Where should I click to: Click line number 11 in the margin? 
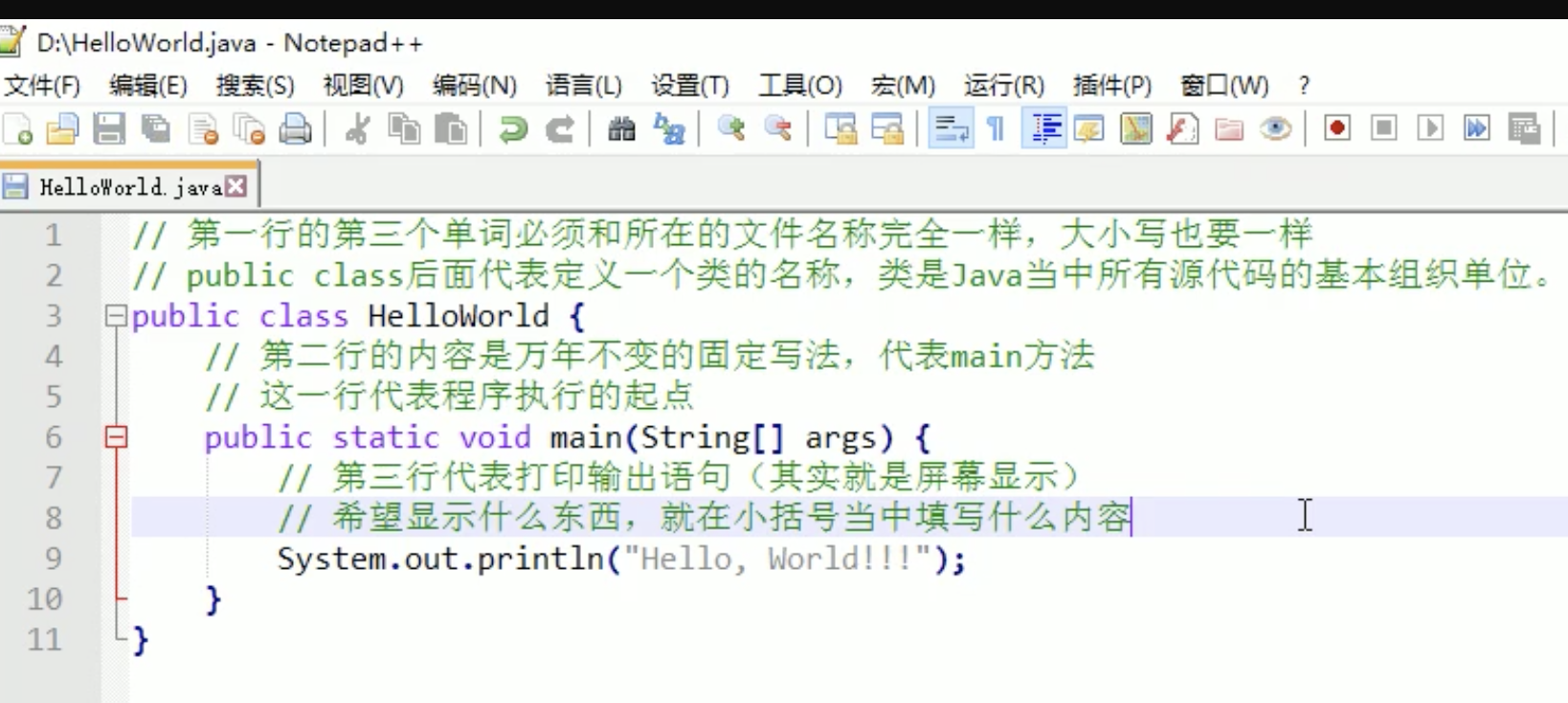click(44, 639)
